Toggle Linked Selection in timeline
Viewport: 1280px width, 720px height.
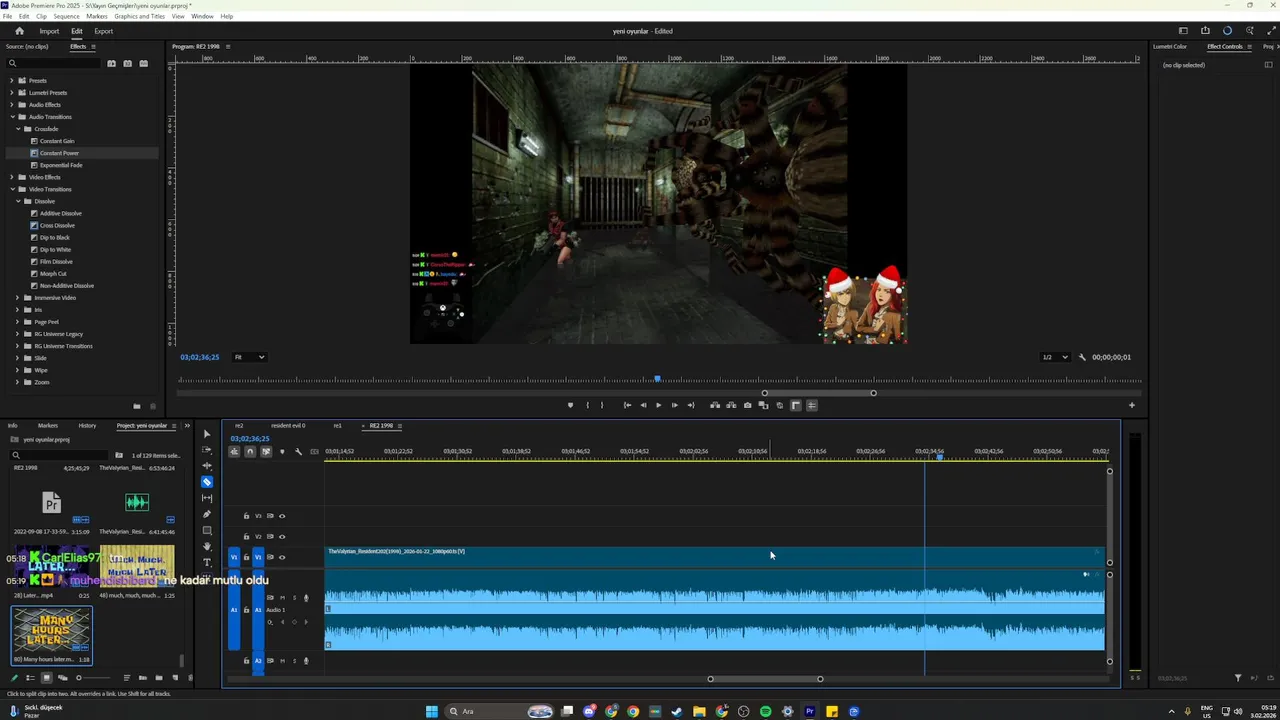coord(266,452)
